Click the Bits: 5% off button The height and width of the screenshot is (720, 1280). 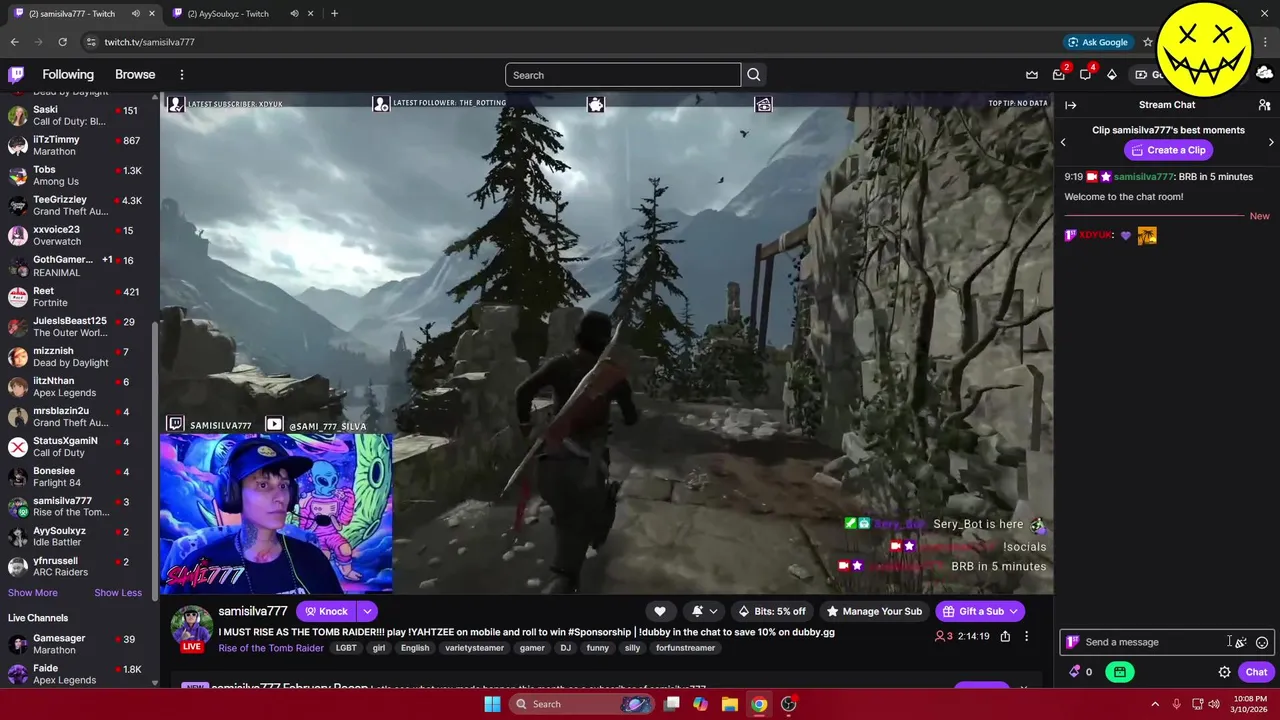click(771, 611)
